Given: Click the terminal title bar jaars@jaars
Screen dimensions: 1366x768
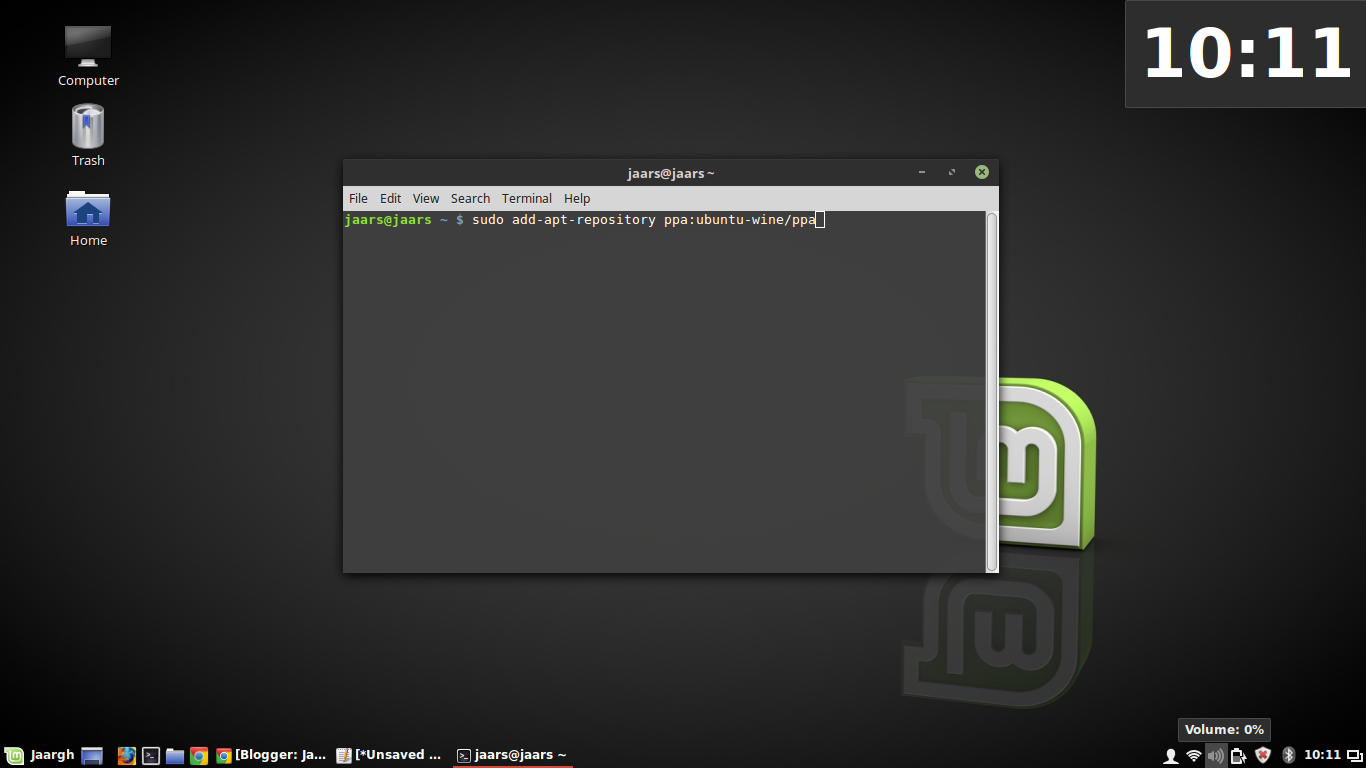Looking at the screenshot, I should (671, 173).
